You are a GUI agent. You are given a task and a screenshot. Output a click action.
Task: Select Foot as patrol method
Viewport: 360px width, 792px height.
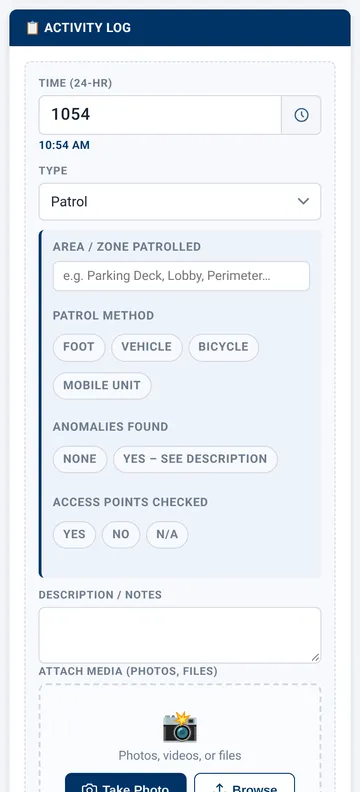[x=79, y=347]
